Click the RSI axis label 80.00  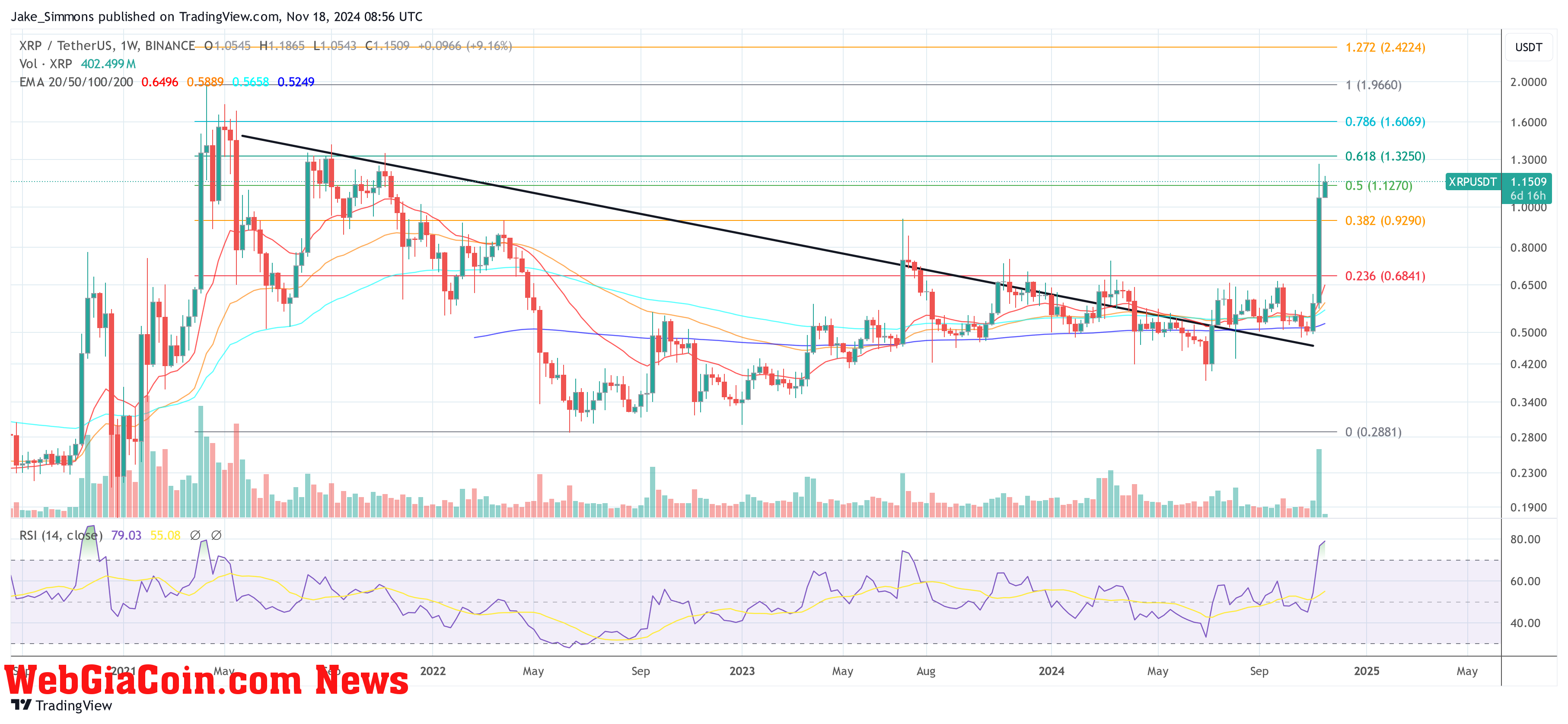pyautogui.click(x=1525, y=539)
